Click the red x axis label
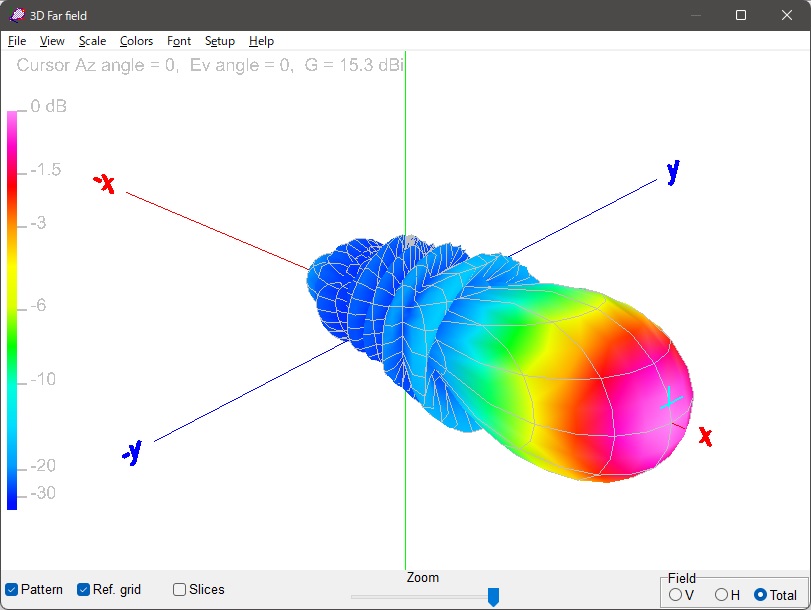The image size is (811, 610). 705,436
